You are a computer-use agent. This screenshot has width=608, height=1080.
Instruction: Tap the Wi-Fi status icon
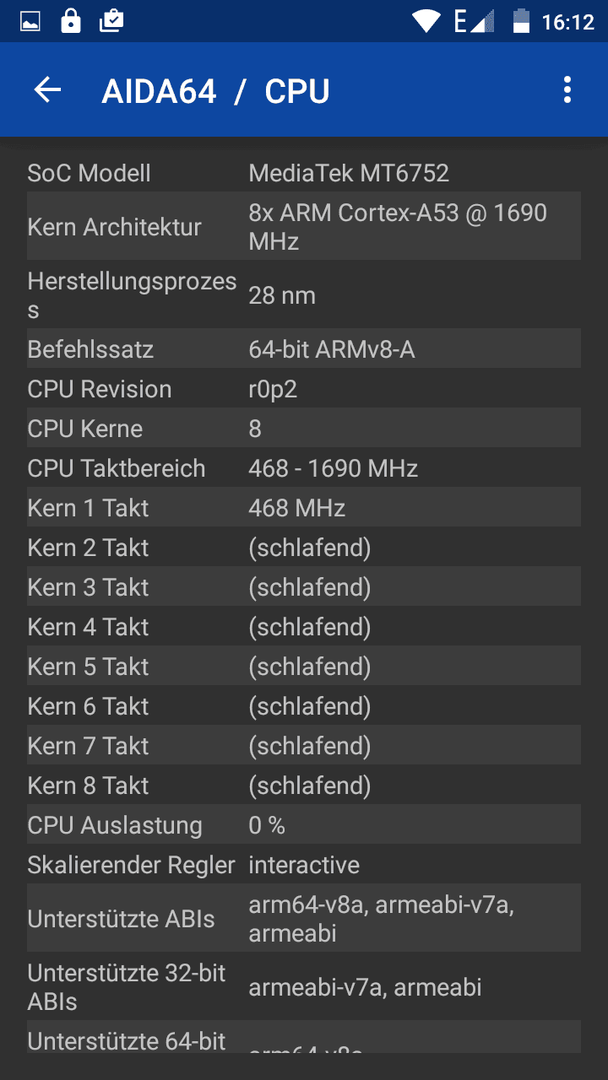pos(427,21)
